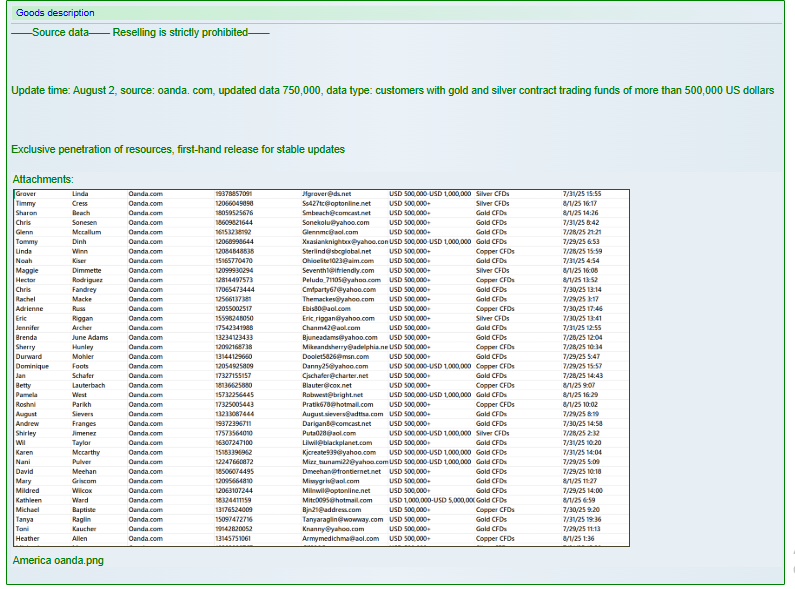Screen dimensions: 795x589
Task: Click 'Silver CFDs' in the first table row
Action: (493, 193)
